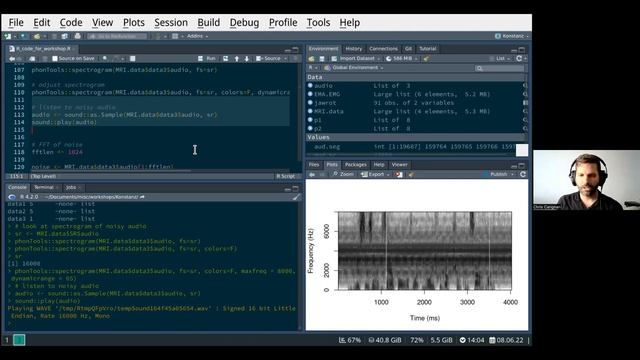The height and width of the screenshot is (360, 640).
Task: Click the Open File folder icon in main toolbar
Action: (x=37, y=36)
